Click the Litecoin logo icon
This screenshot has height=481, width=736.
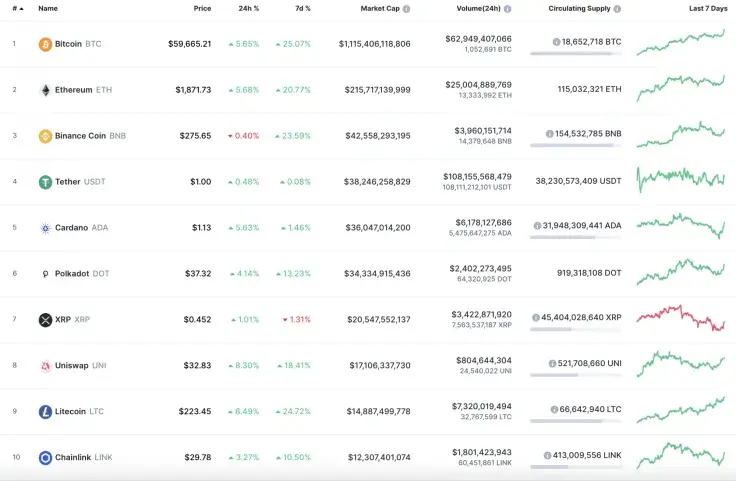[45, 412]
